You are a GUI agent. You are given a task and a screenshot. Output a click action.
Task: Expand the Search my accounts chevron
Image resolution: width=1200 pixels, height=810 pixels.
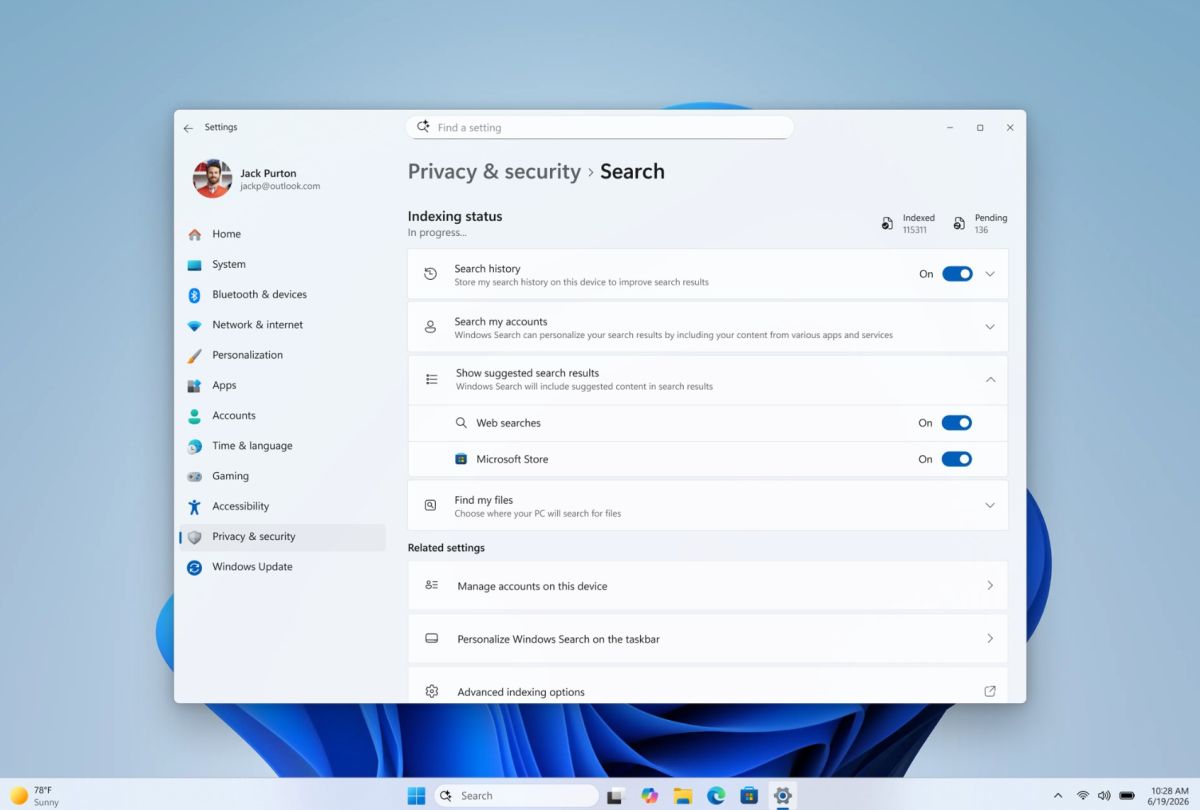pos(990,327)
